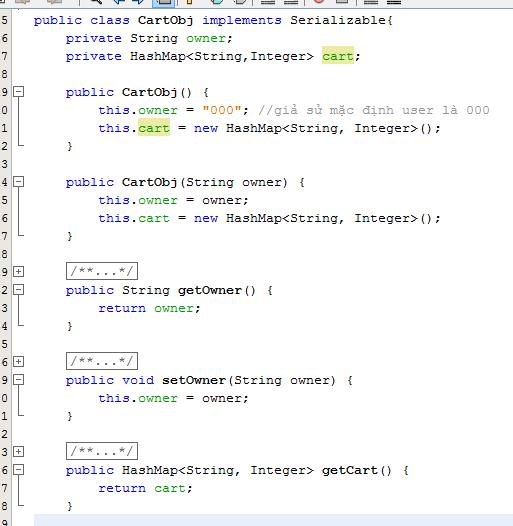Collapse the CartObj(String owner) constructor fold
Screen dimensions: 513x526
18,181
